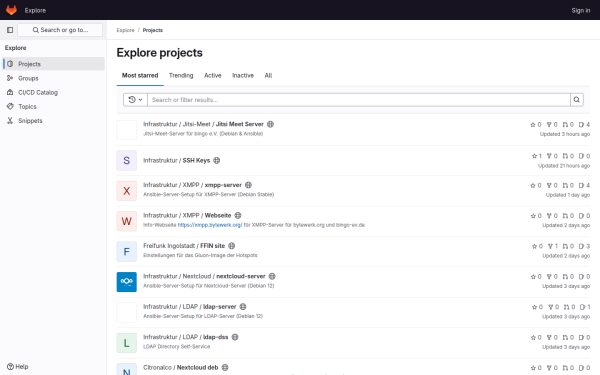Focus the Search or filter results field

[359, 100]
